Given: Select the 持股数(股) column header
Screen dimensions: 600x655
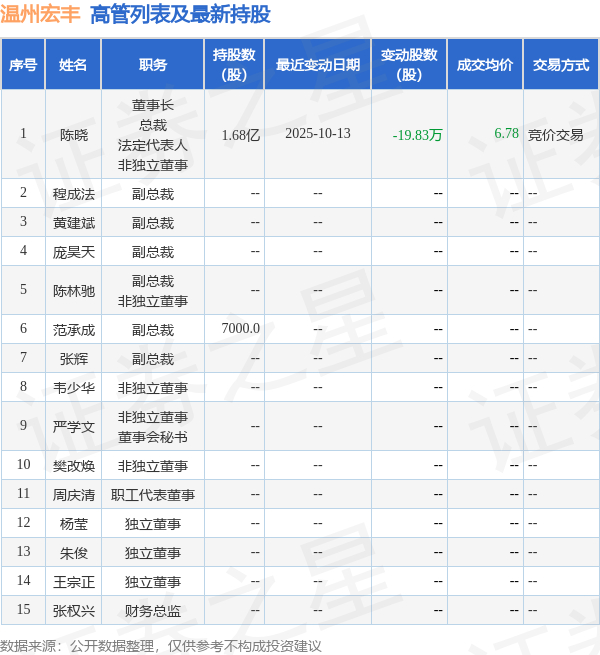Looking at the screenshot, I should click(x=234, y=65).
